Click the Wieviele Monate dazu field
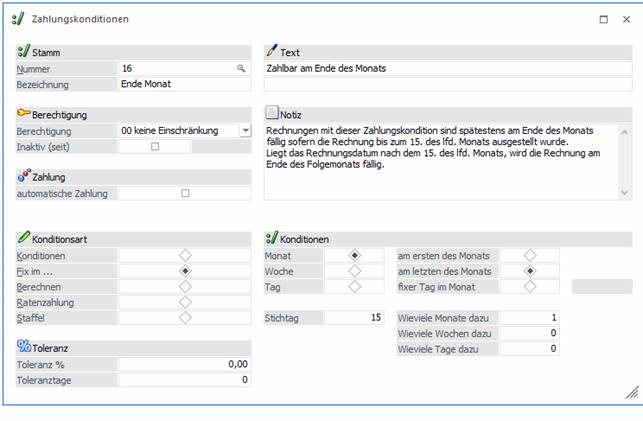Image resolution: width=643 pixels, height=421 pixels. pos(530,318)
